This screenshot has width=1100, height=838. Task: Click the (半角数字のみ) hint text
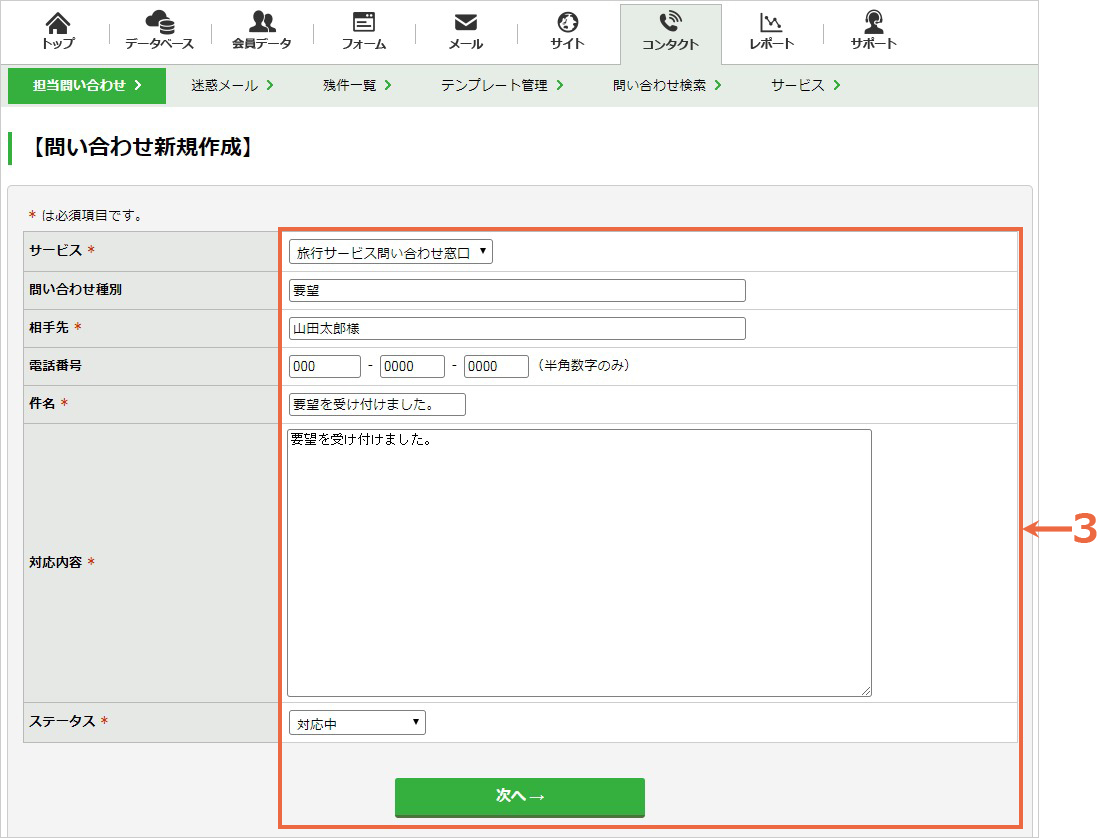584,365
